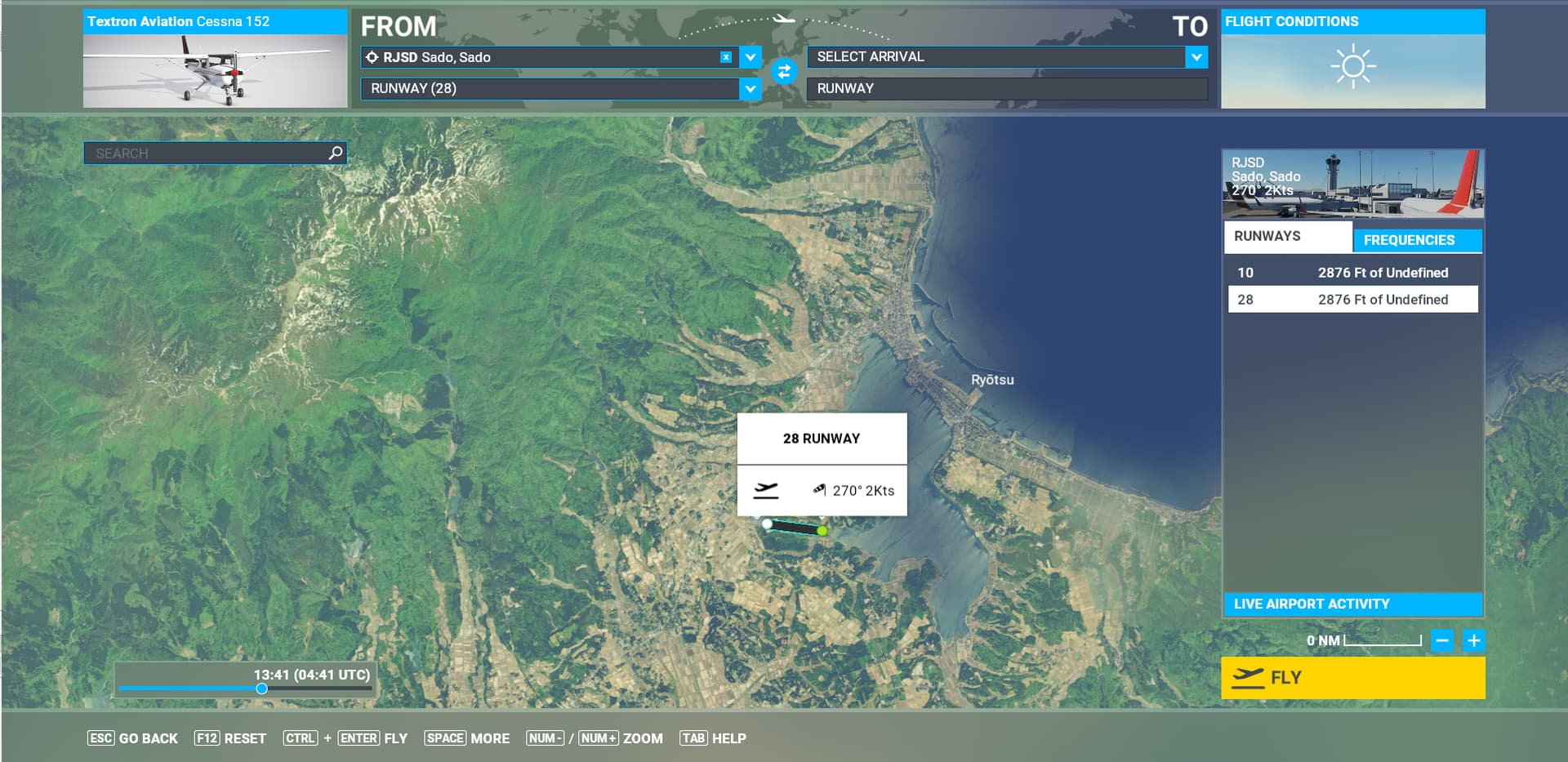Clear the RJSD departure with X icon
The width and height of the screenshot is (1568, 762).
click(x=725, y=57)
